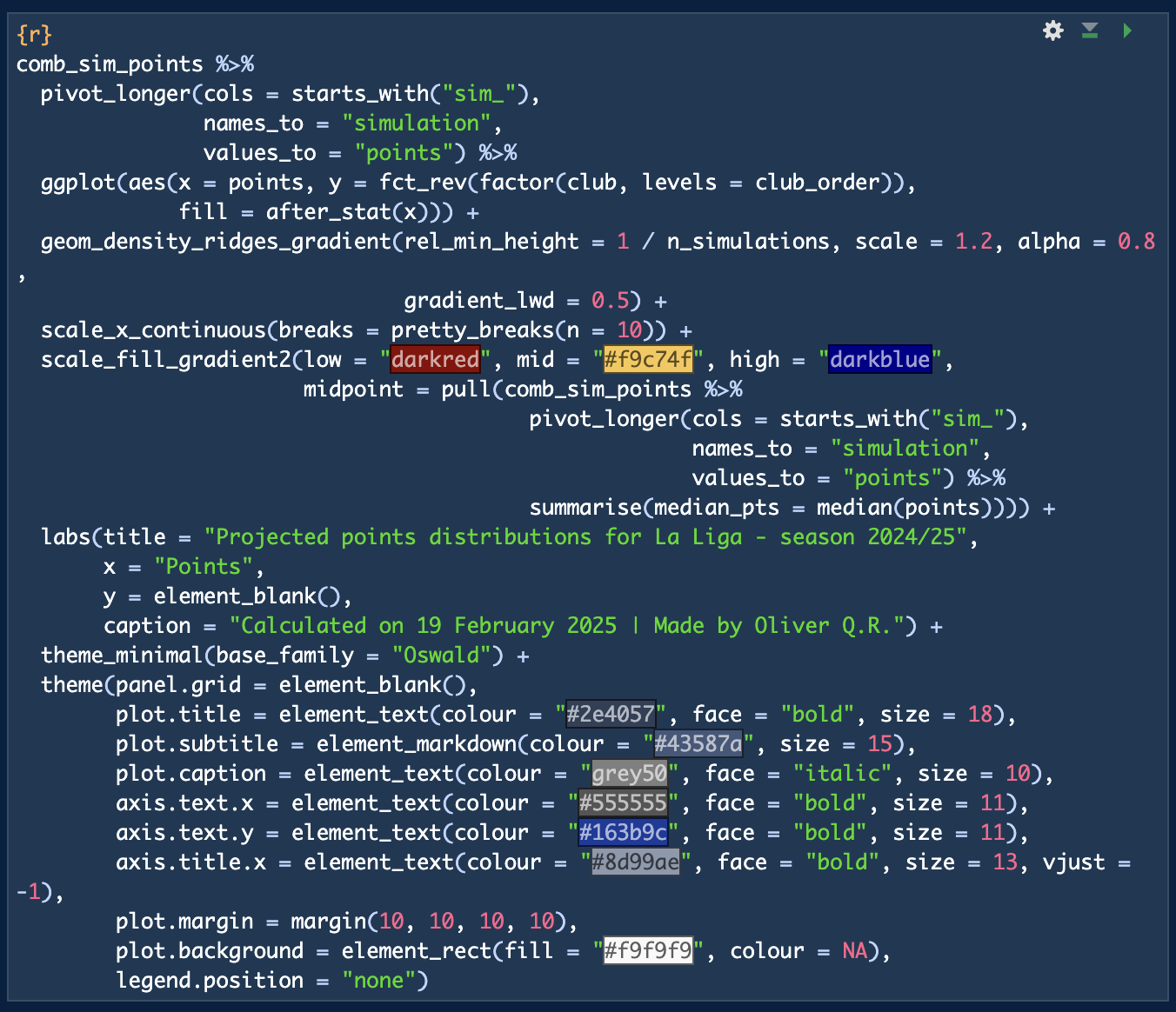Click pretty_breaks function name

click(472, 330)
